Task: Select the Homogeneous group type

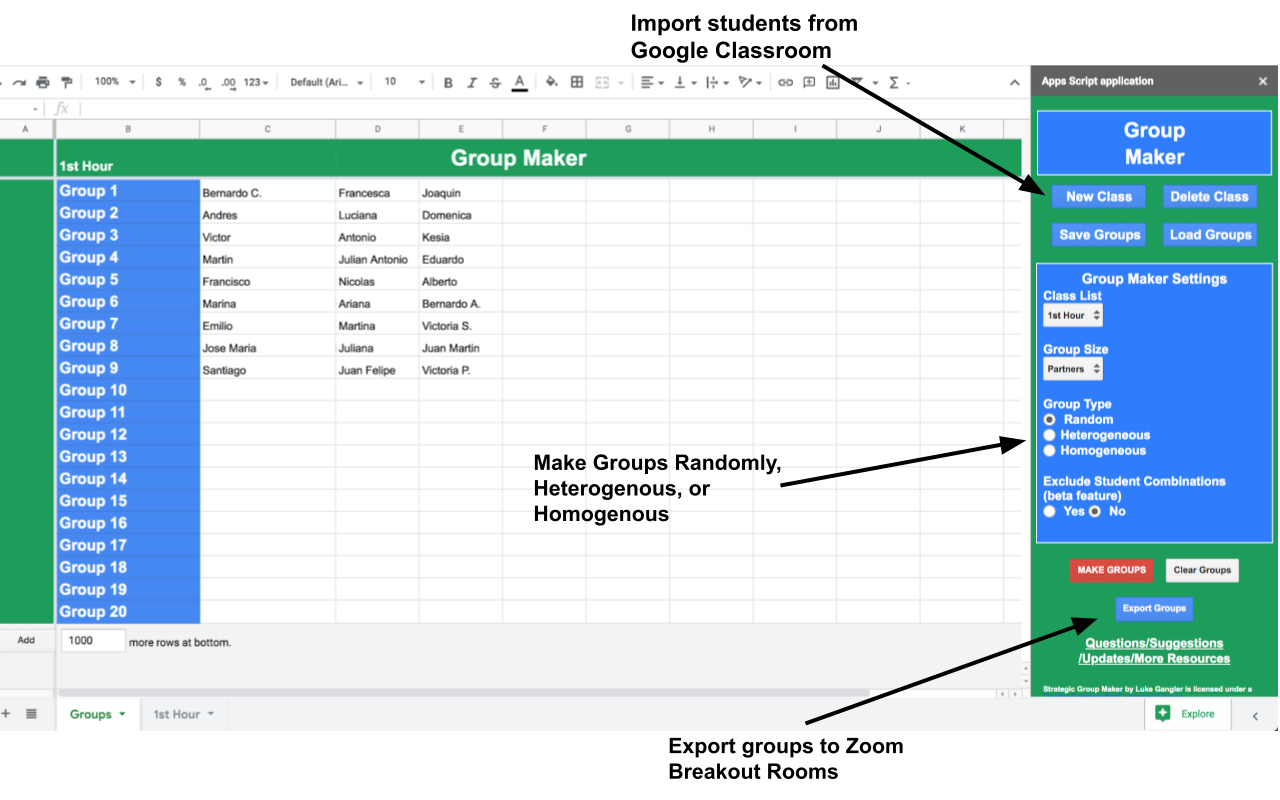Action: [1050, 450]
